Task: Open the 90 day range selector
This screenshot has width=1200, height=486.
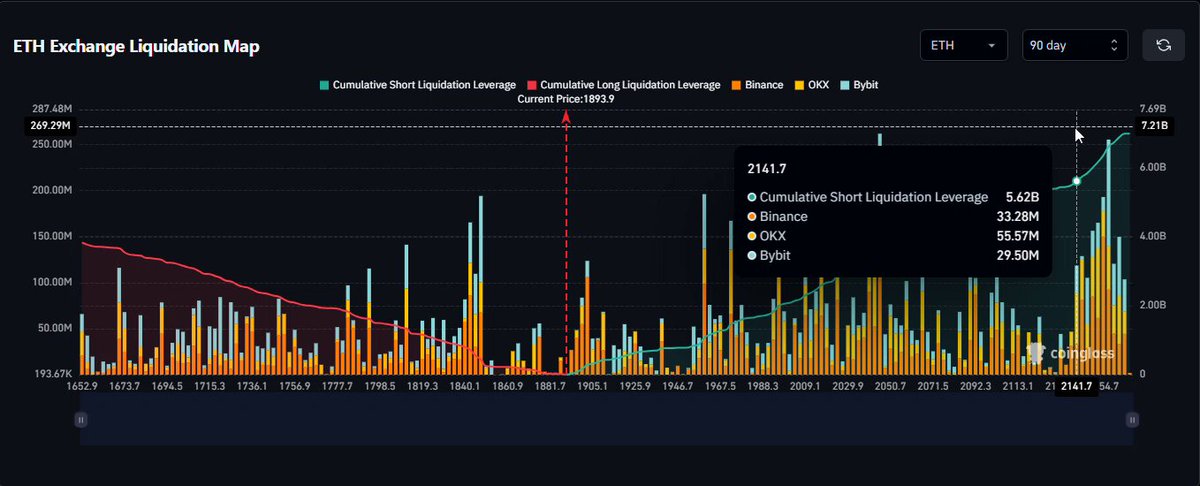Action: coord(1075,45)
